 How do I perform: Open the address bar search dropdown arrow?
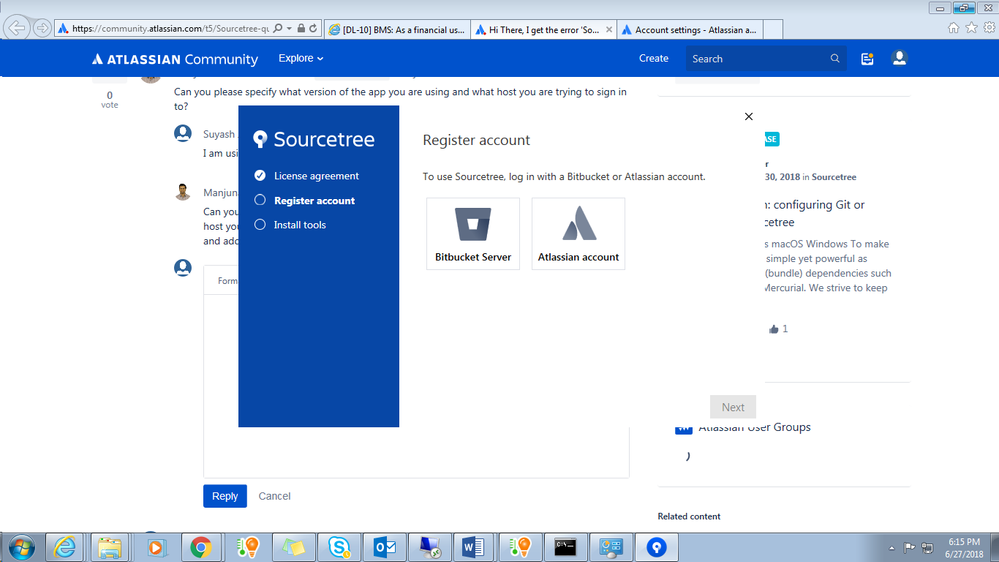coord(289,29)
